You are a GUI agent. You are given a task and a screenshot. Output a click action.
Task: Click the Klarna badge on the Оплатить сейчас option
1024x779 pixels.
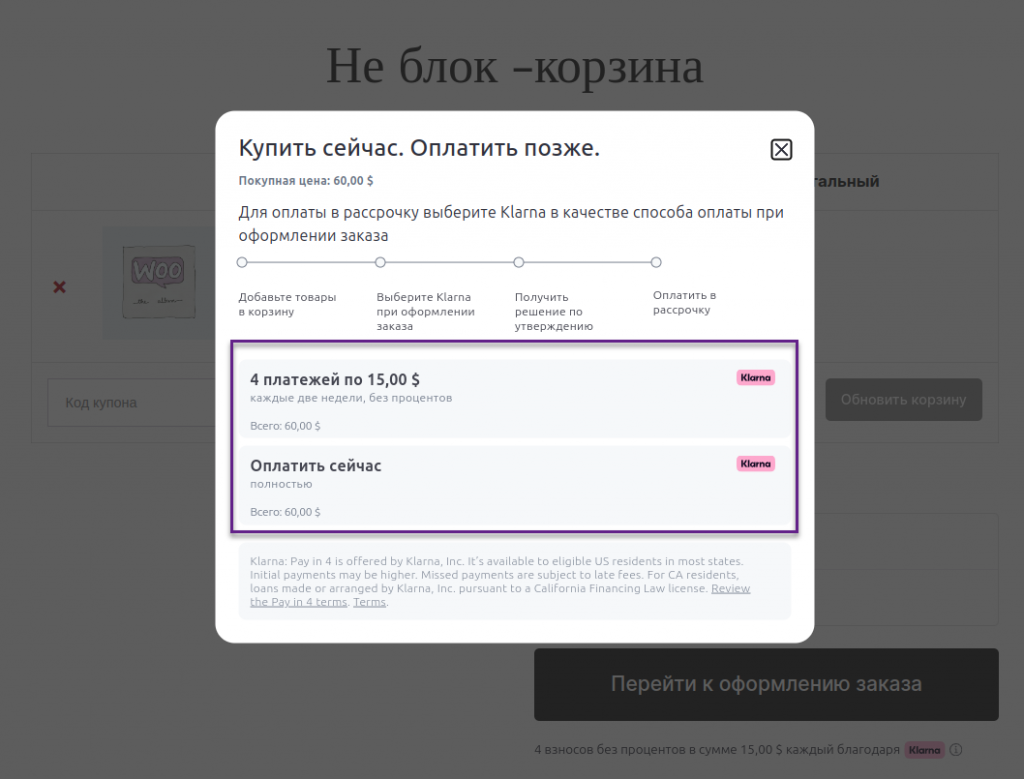click(755, 463)
